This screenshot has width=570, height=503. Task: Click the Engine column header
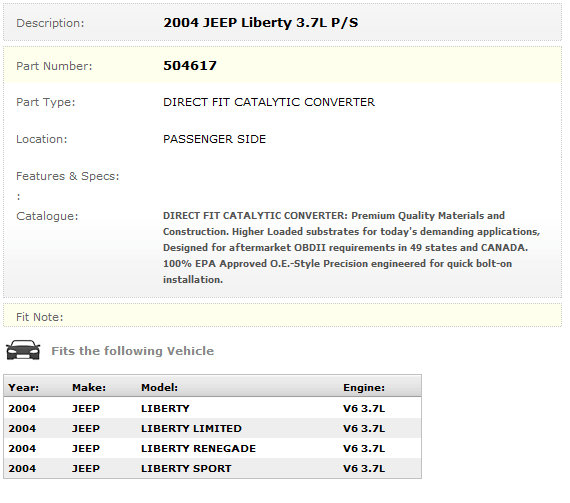click(x=364, y=387)
